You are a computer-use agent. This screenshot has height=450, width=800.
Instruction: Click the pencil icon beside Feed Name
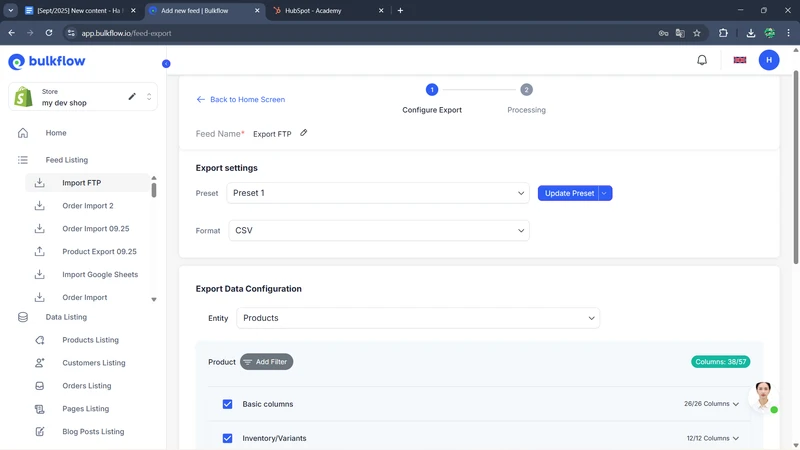coord(304,133)
